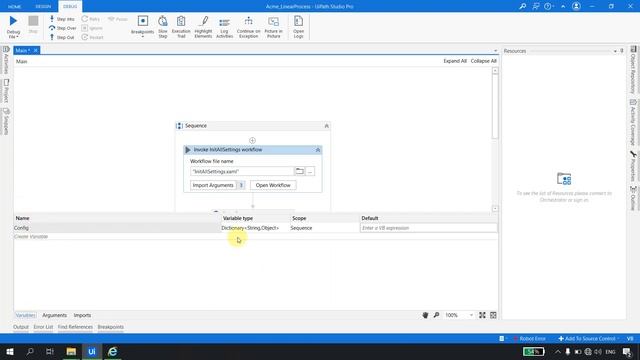
Task: Open the Sequence scope cell for Config
Action: (x=324, y=228)
